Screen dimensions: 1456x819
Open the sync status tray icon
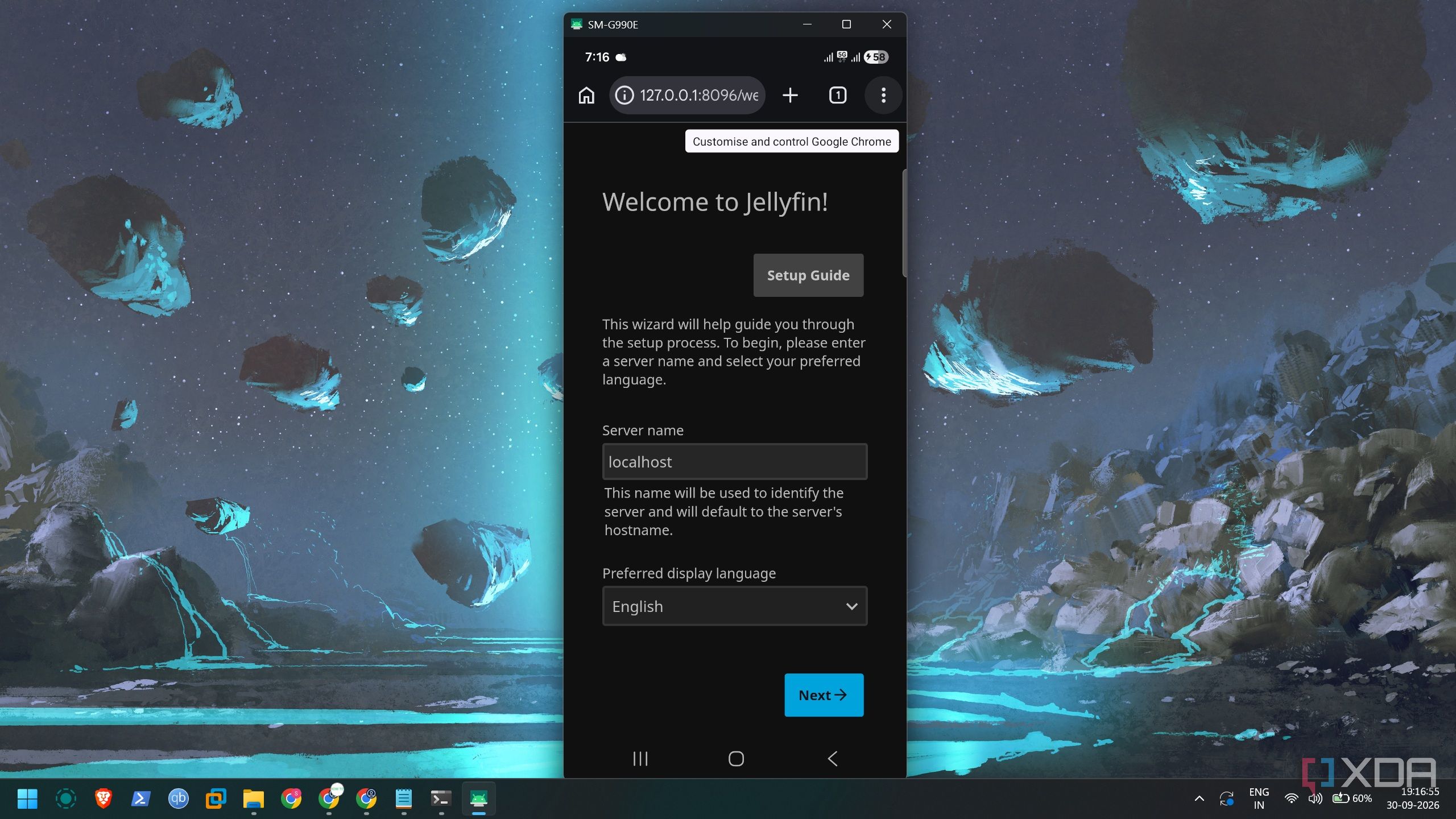point(1227,799)
